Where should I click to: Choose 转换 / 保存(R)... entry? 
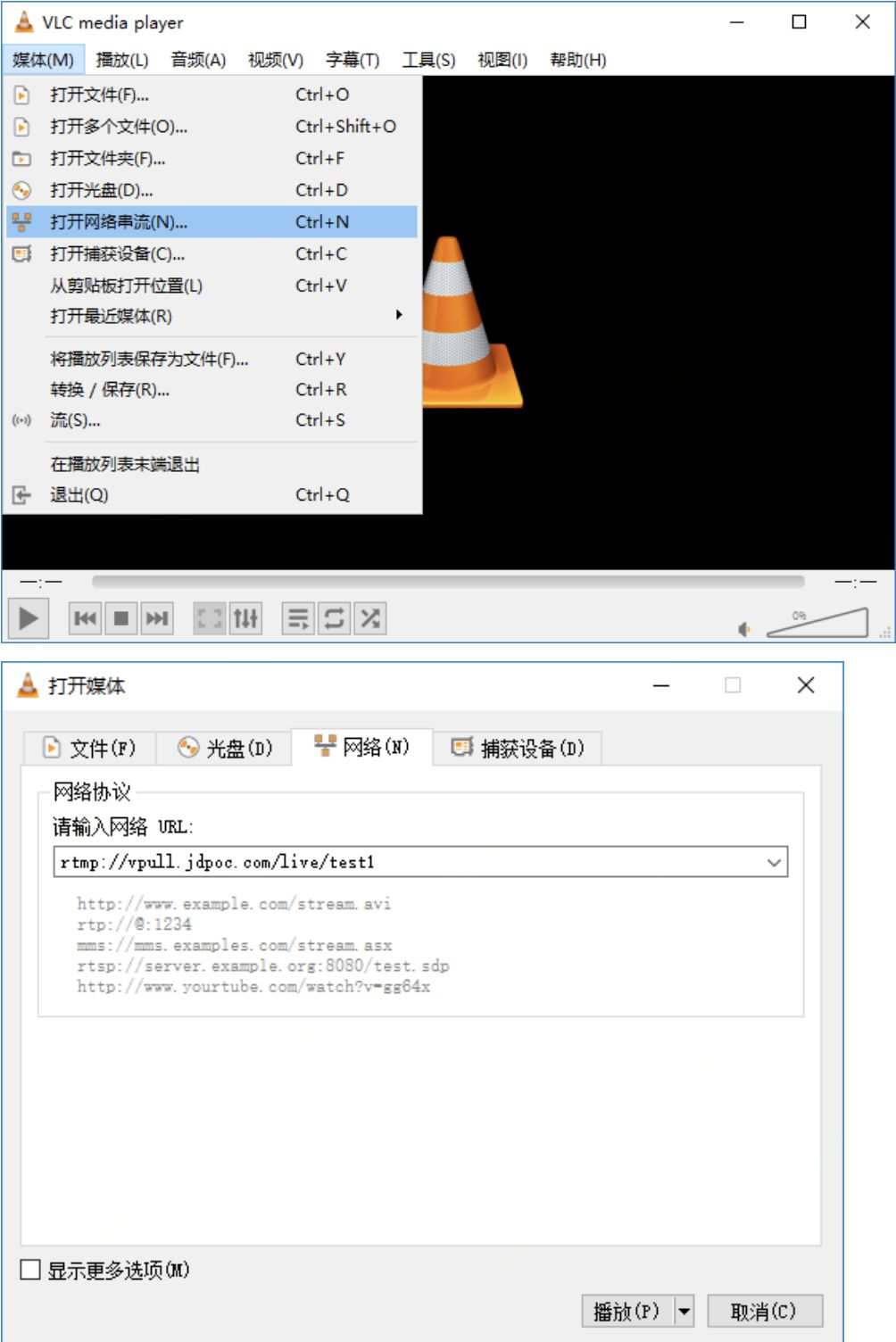[212, 390]
